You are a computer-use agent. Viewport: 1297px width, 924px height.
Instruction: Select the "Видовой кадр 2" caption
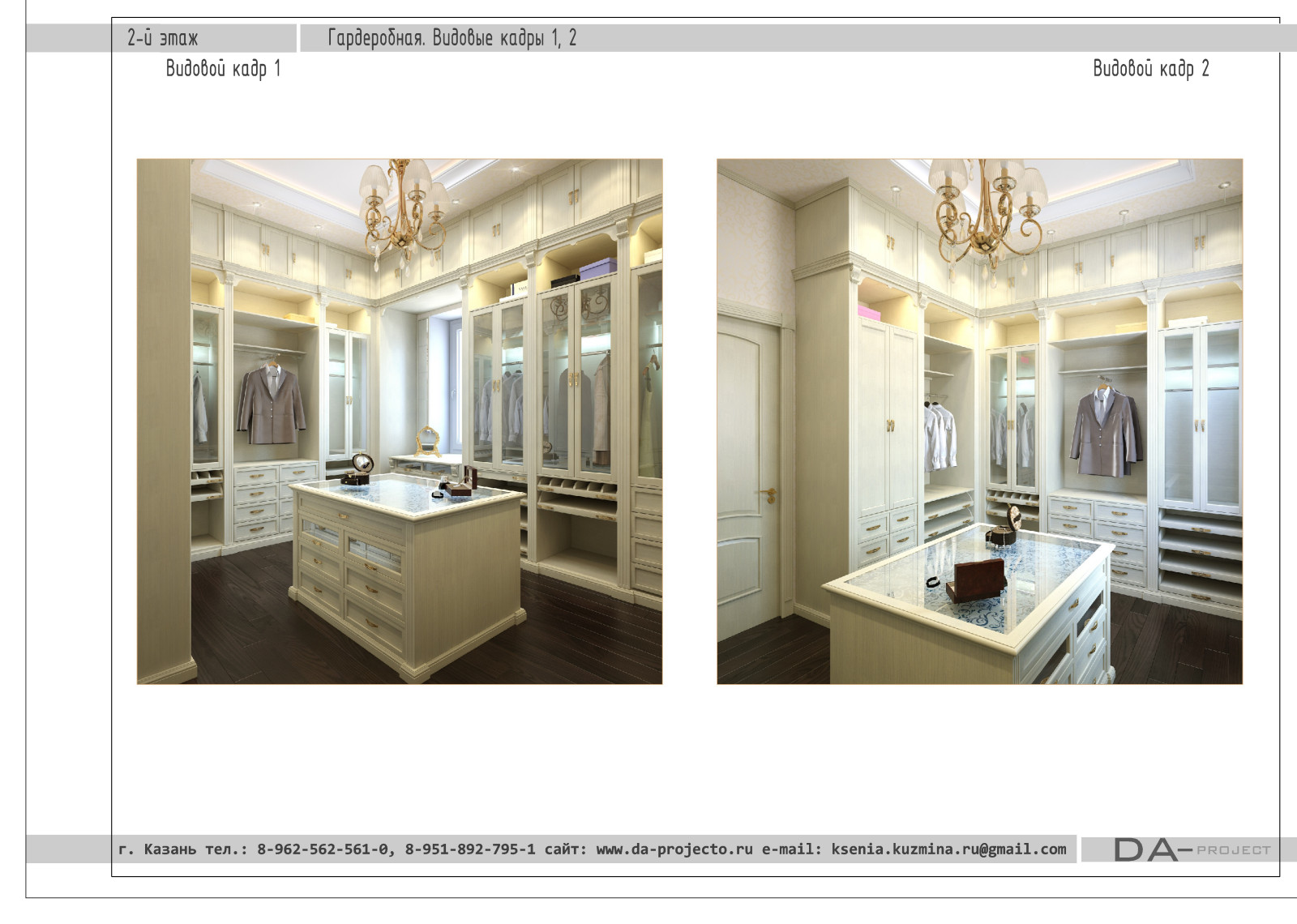(1150, 69)
